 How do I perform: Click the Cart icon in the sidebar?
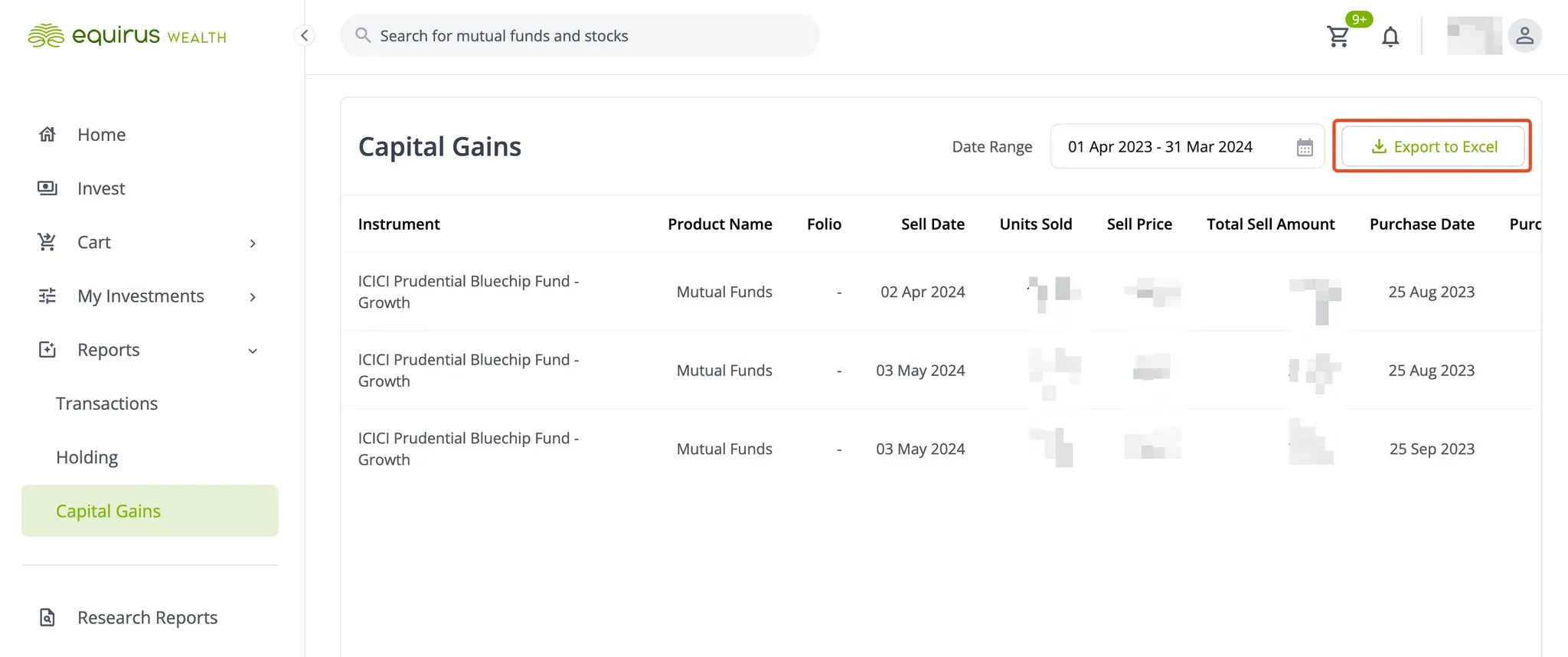(x=47, y=242)
